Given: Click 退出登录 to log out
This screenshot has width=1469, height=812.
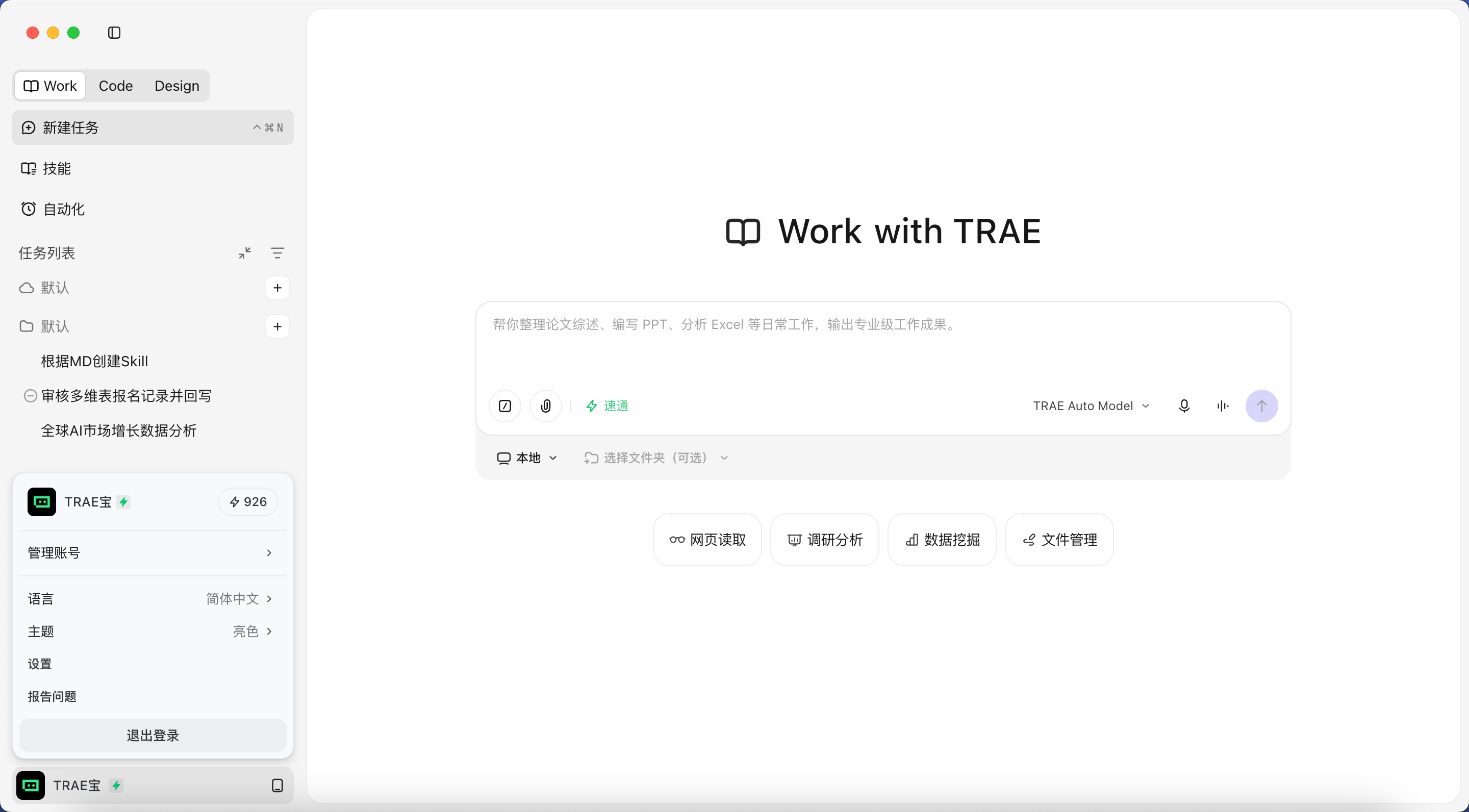Looking at the screenshot, I should coord(153,735).
